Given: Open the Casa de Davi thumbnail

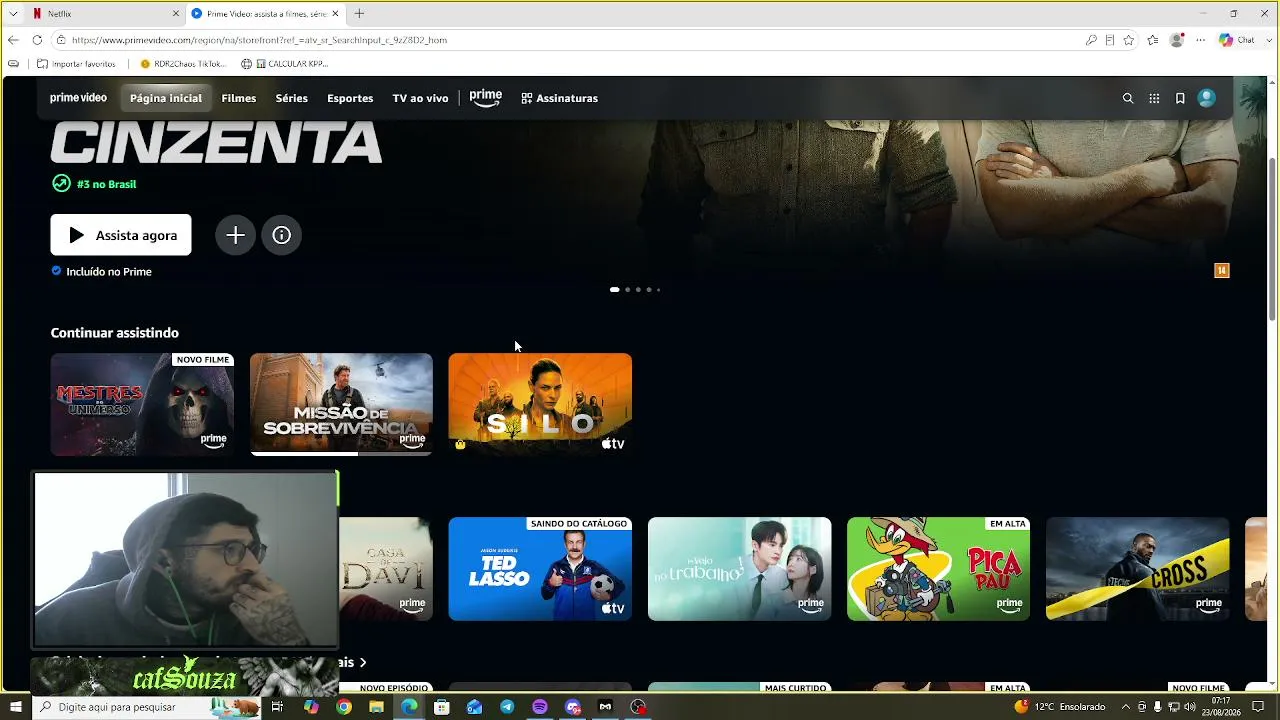Looking at the screenshot, I should (386, 569).
